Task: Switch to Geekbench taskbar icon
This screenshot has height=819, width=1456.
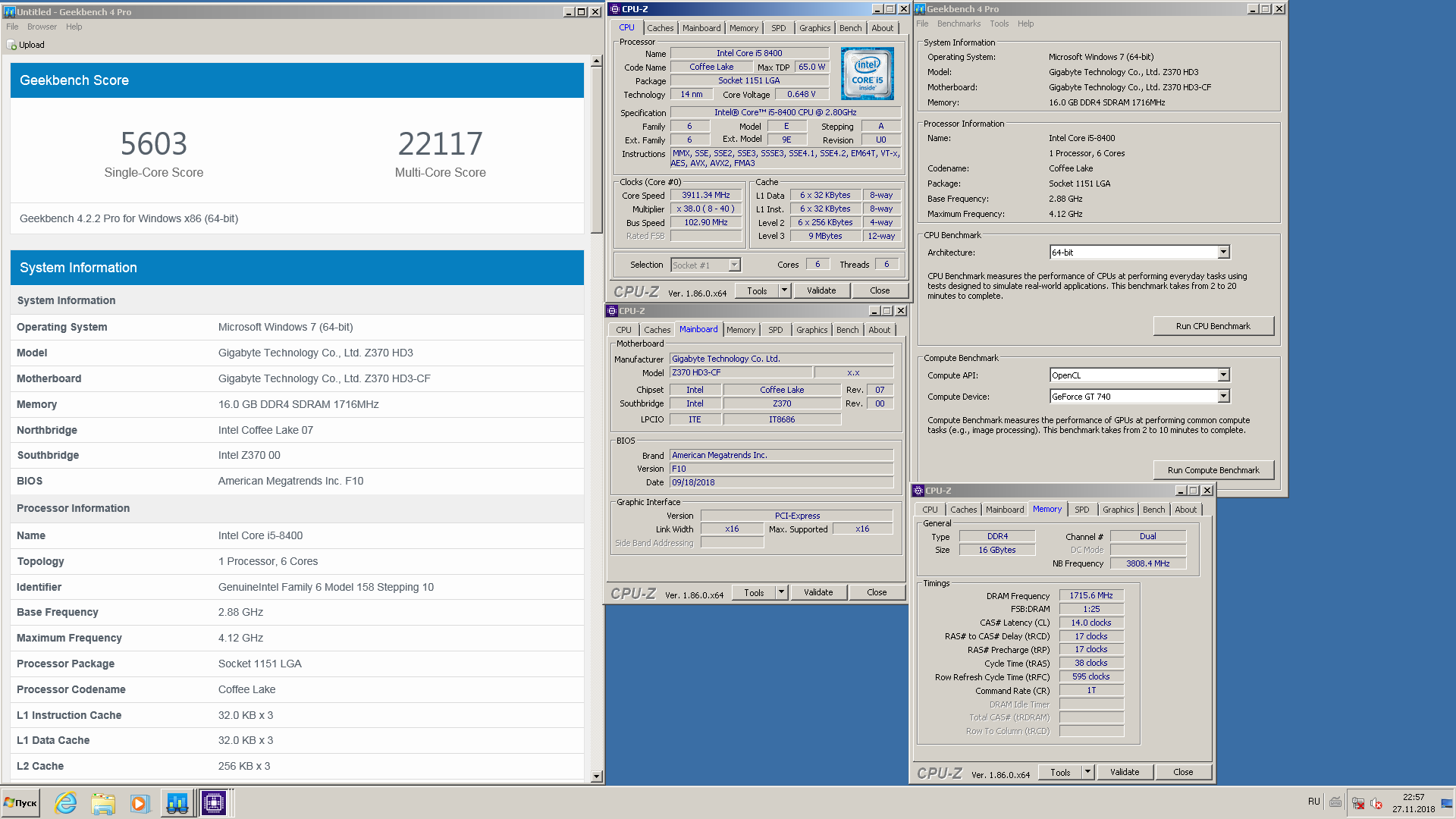Action: coord(177,803)
